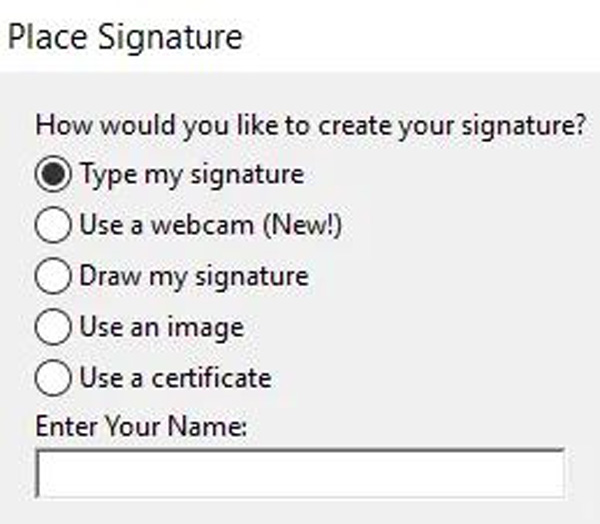The width and height of the screenshot is (600, 524).
Task: Select the "Use a certificate" radio button
Action: coord(54,378)
